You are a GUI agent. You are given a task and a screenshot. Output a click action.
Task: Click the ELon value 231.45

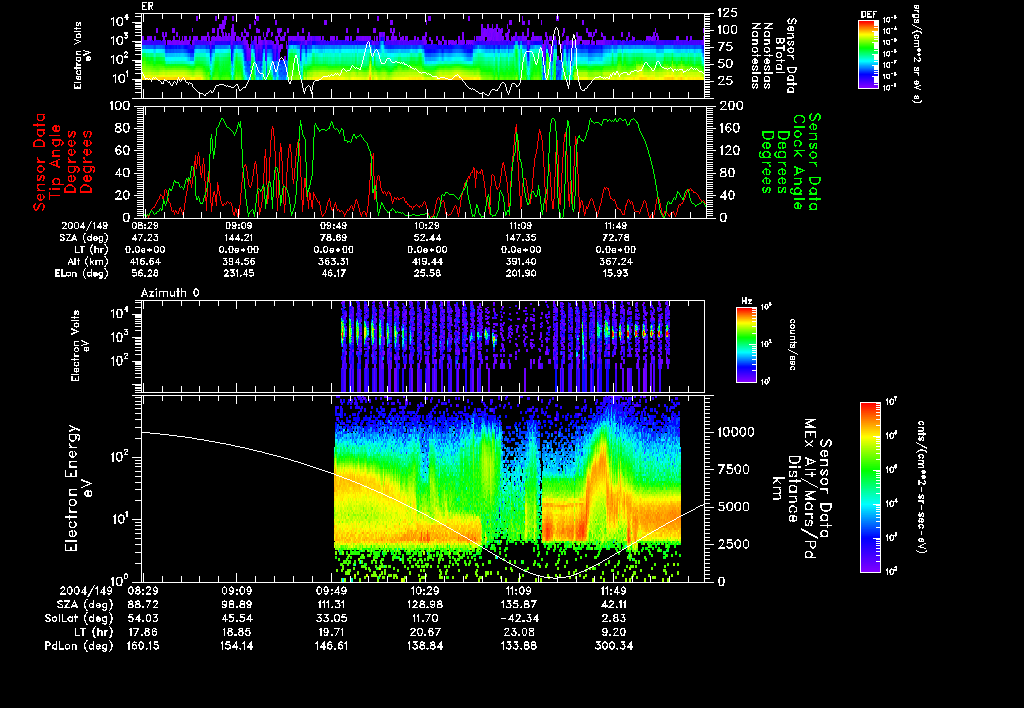coord(238,273)
